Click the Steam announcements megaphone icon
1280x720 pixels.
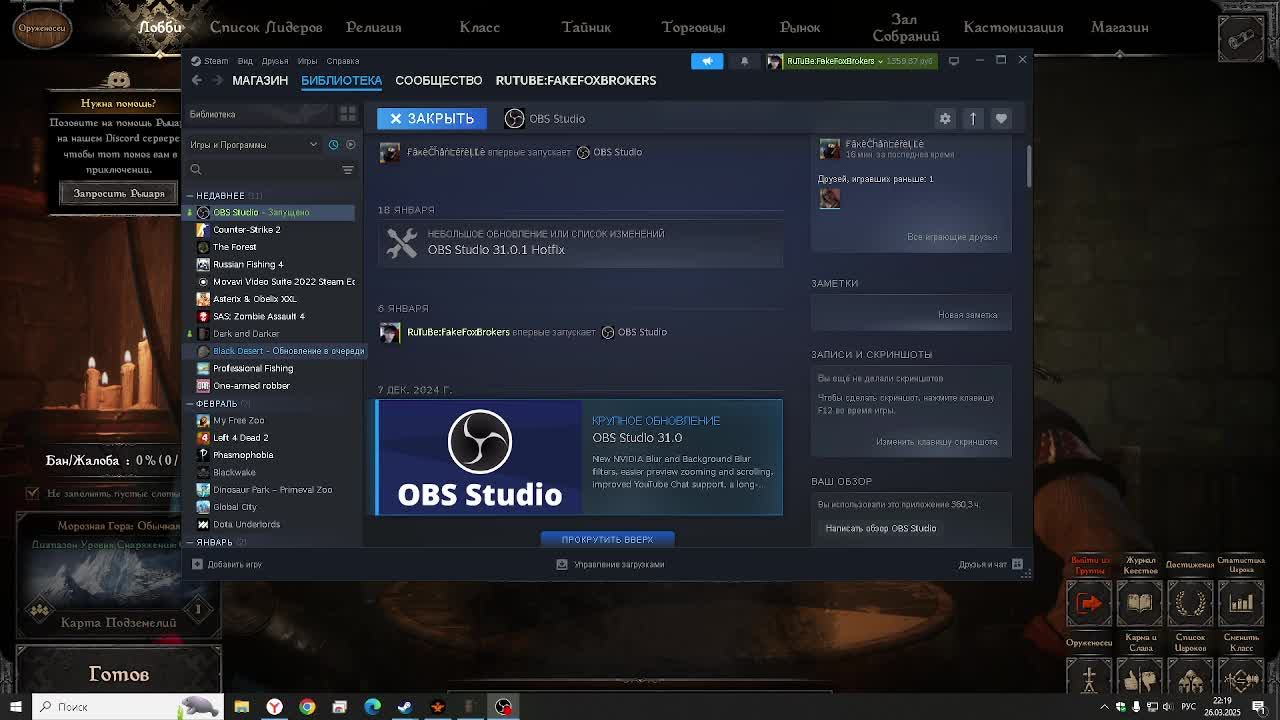coord(707,61)
